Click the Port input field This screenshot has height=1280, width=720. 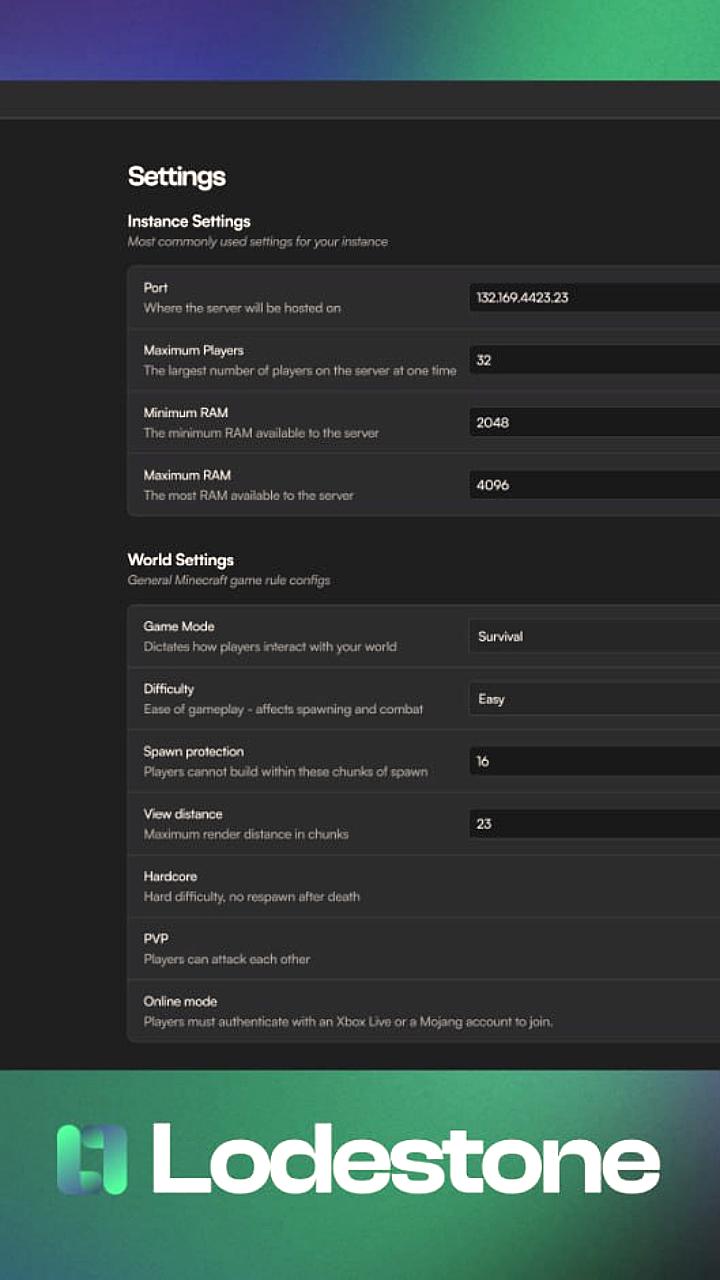coord(594,297)
